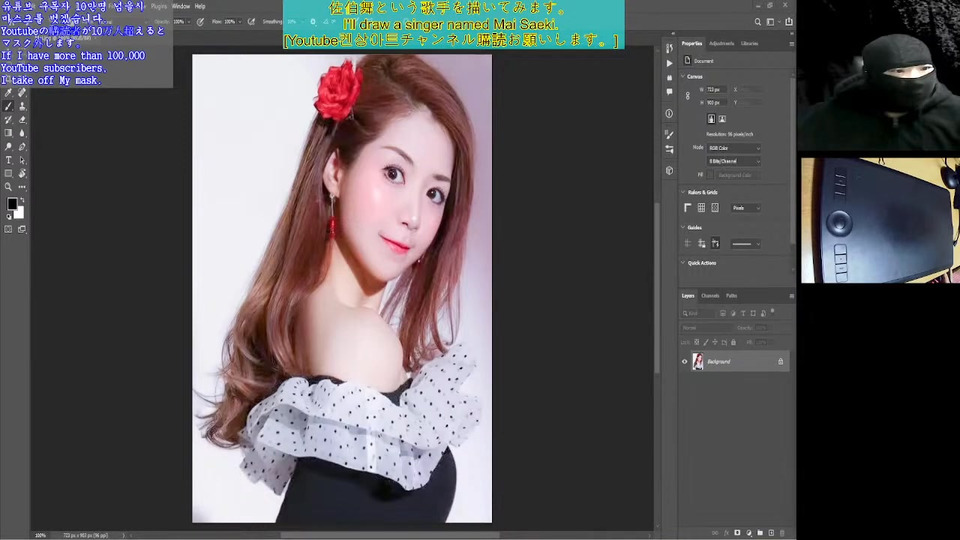Select the Background layer thumbnail
960x540 pixels.
coord(698,361)
